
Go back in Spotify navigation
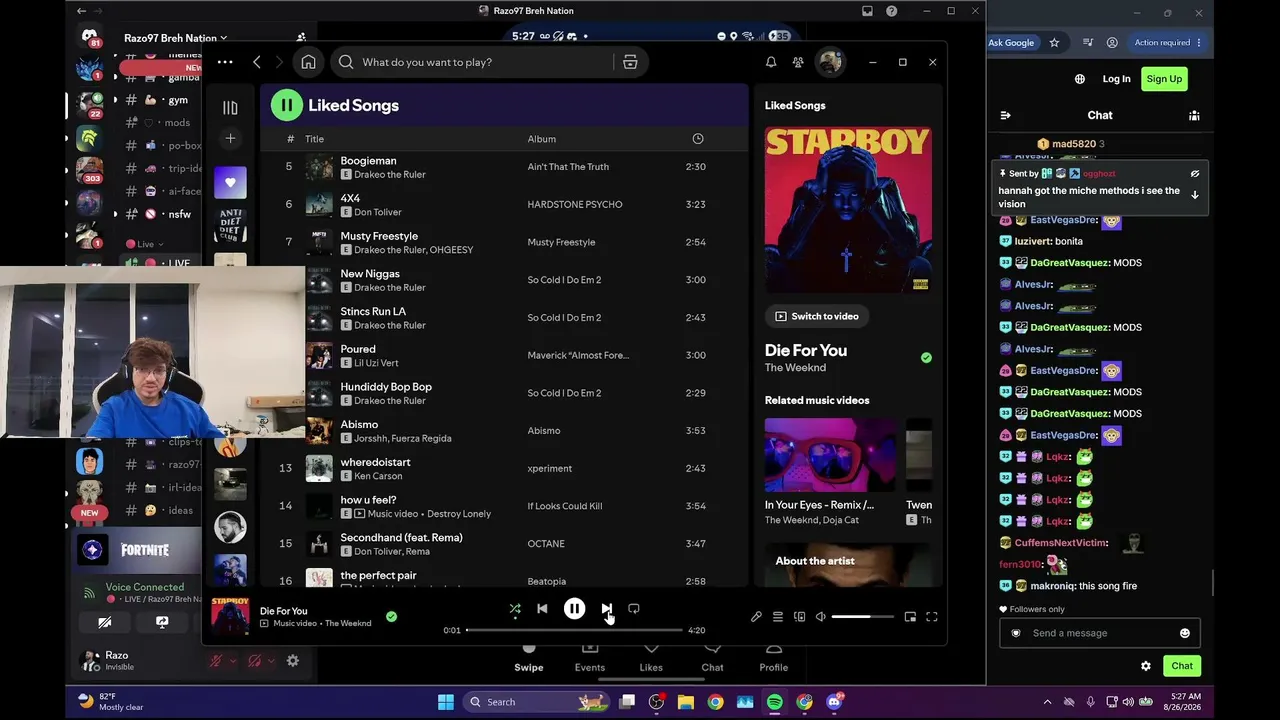[257, 62]
